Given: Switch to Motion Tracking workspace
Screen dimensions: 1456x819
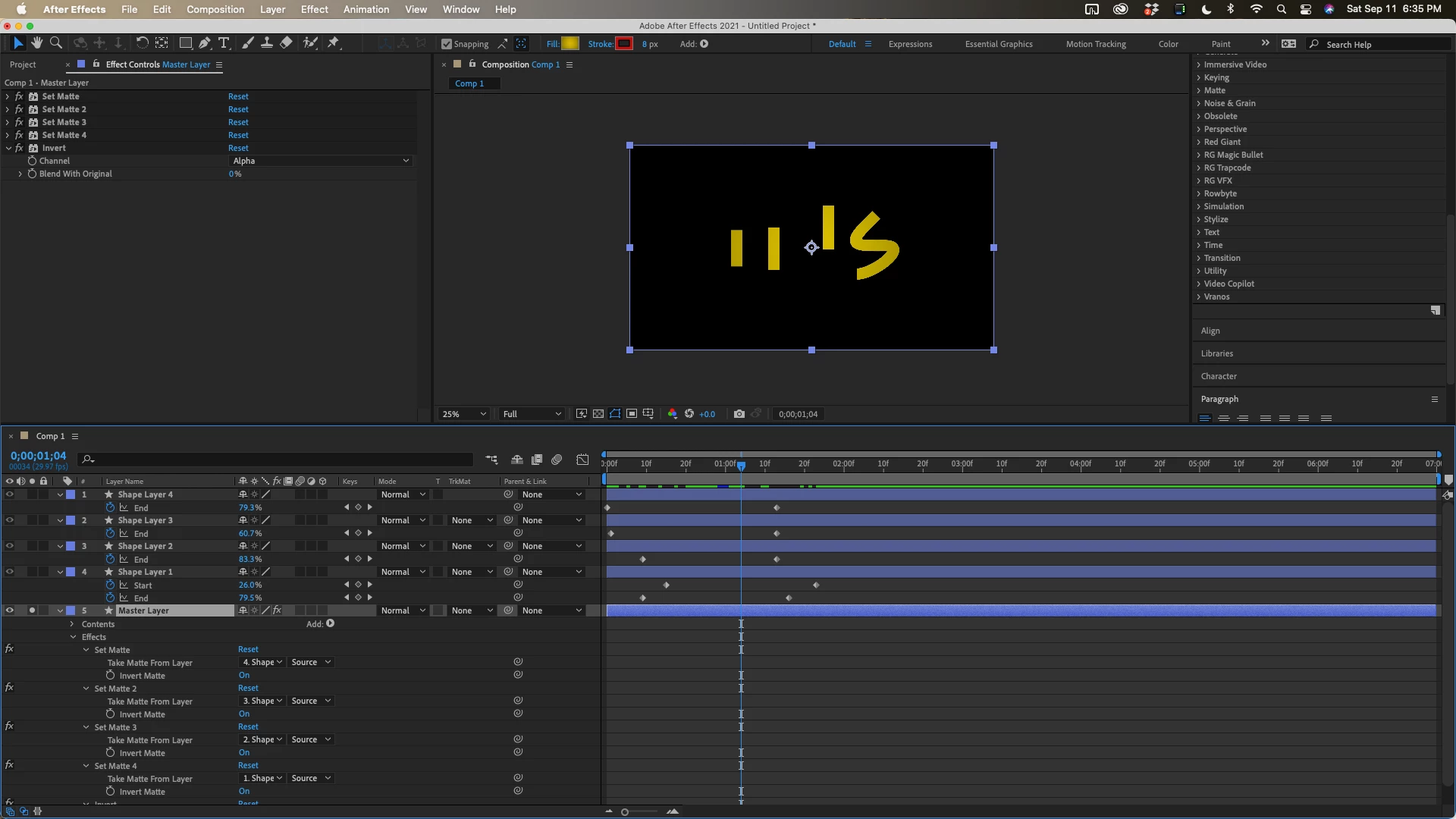Looking at the screenshot, I should click(1095, 44).
